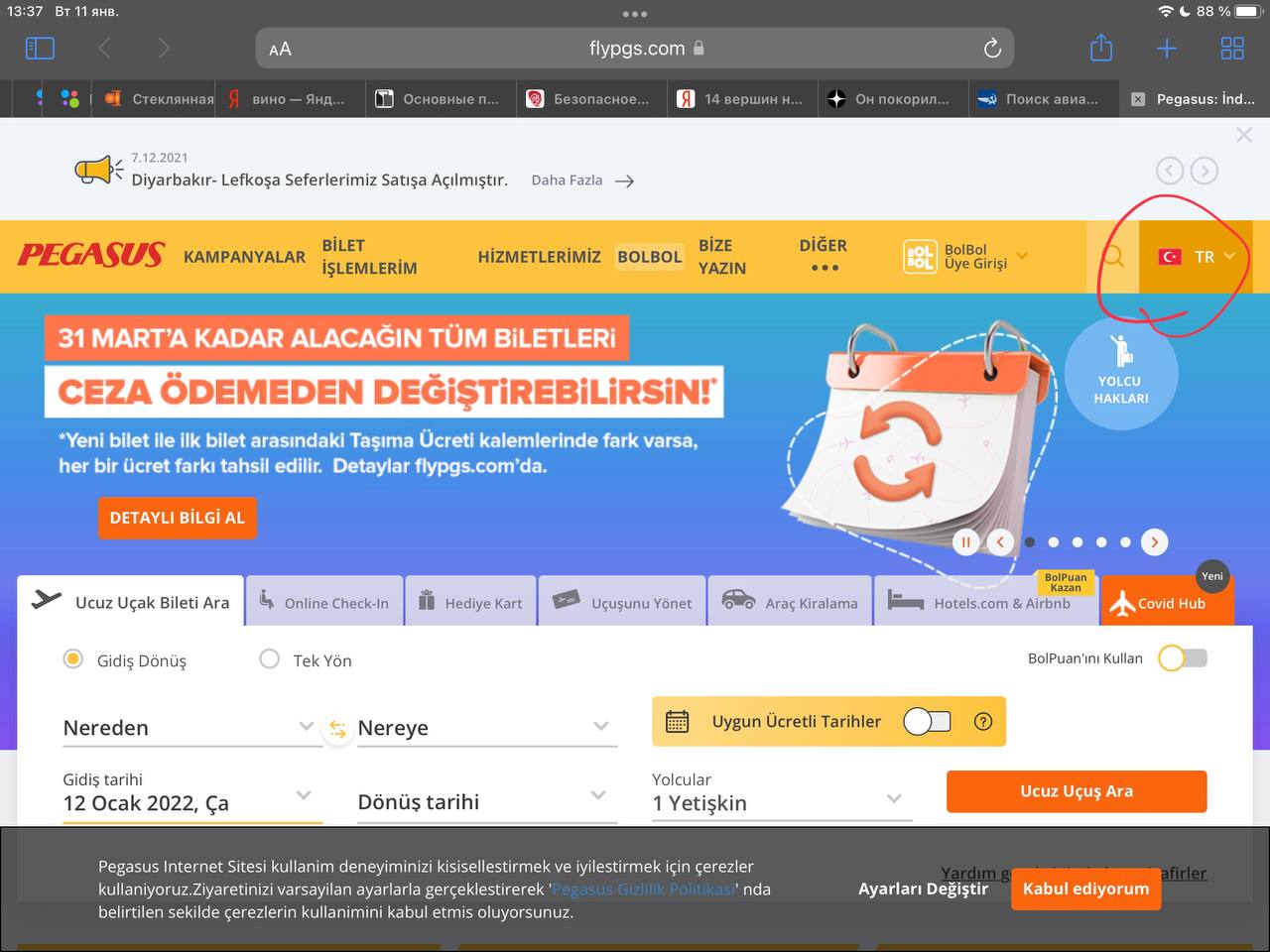Switch to the Он покорил... tab

point(892,99)
